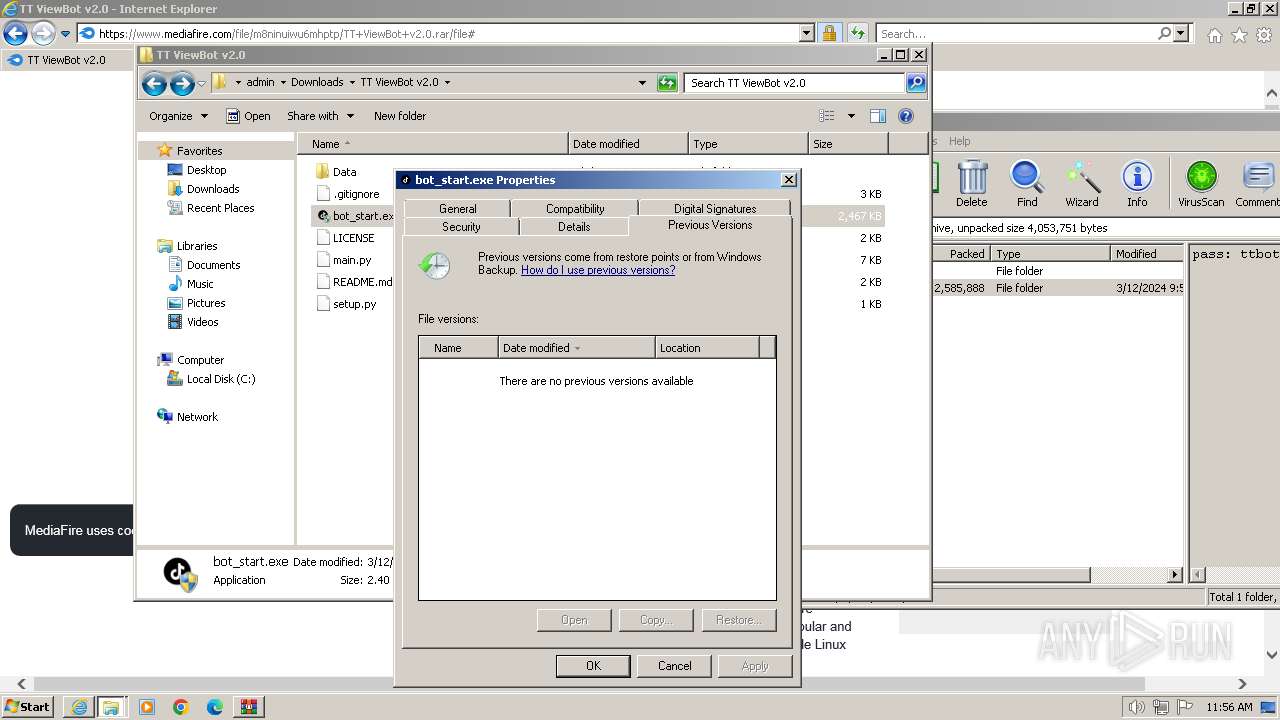This screenshot has width=1280, height=720.
Task: Open media player taskbar icon
Action: click(147, 707)
